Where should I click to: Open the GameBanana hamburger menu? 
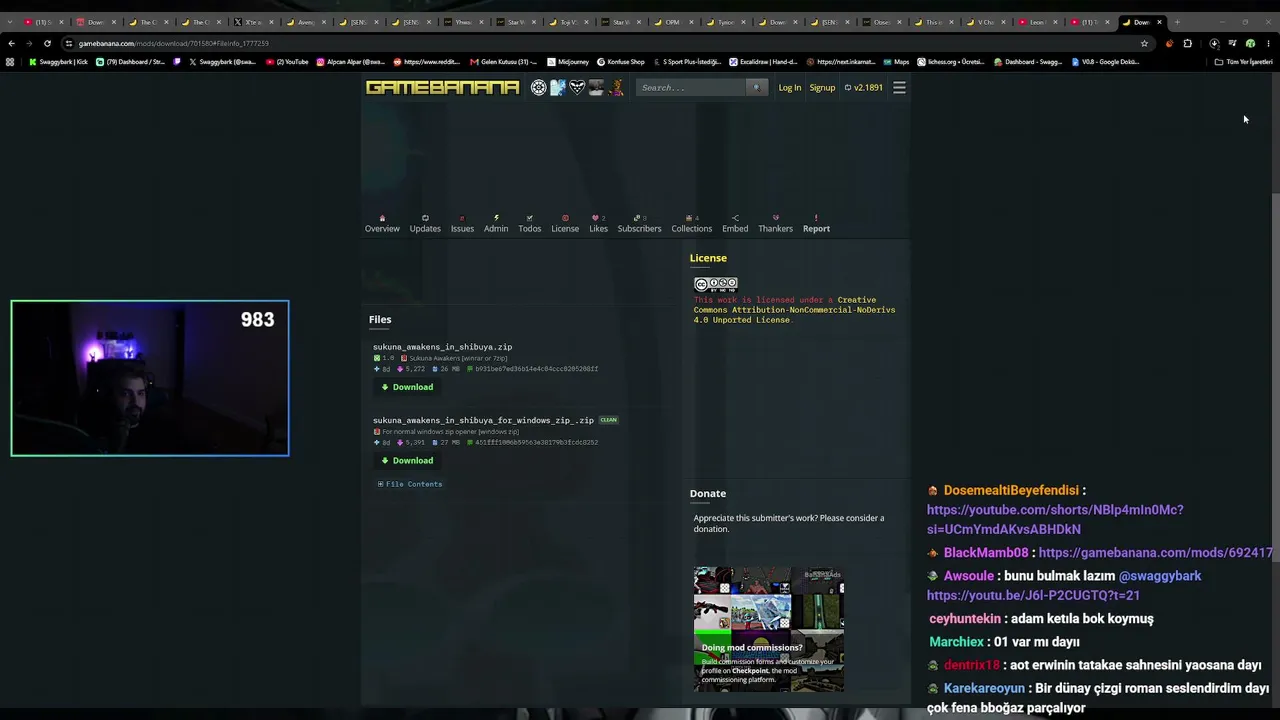[899, 88]
